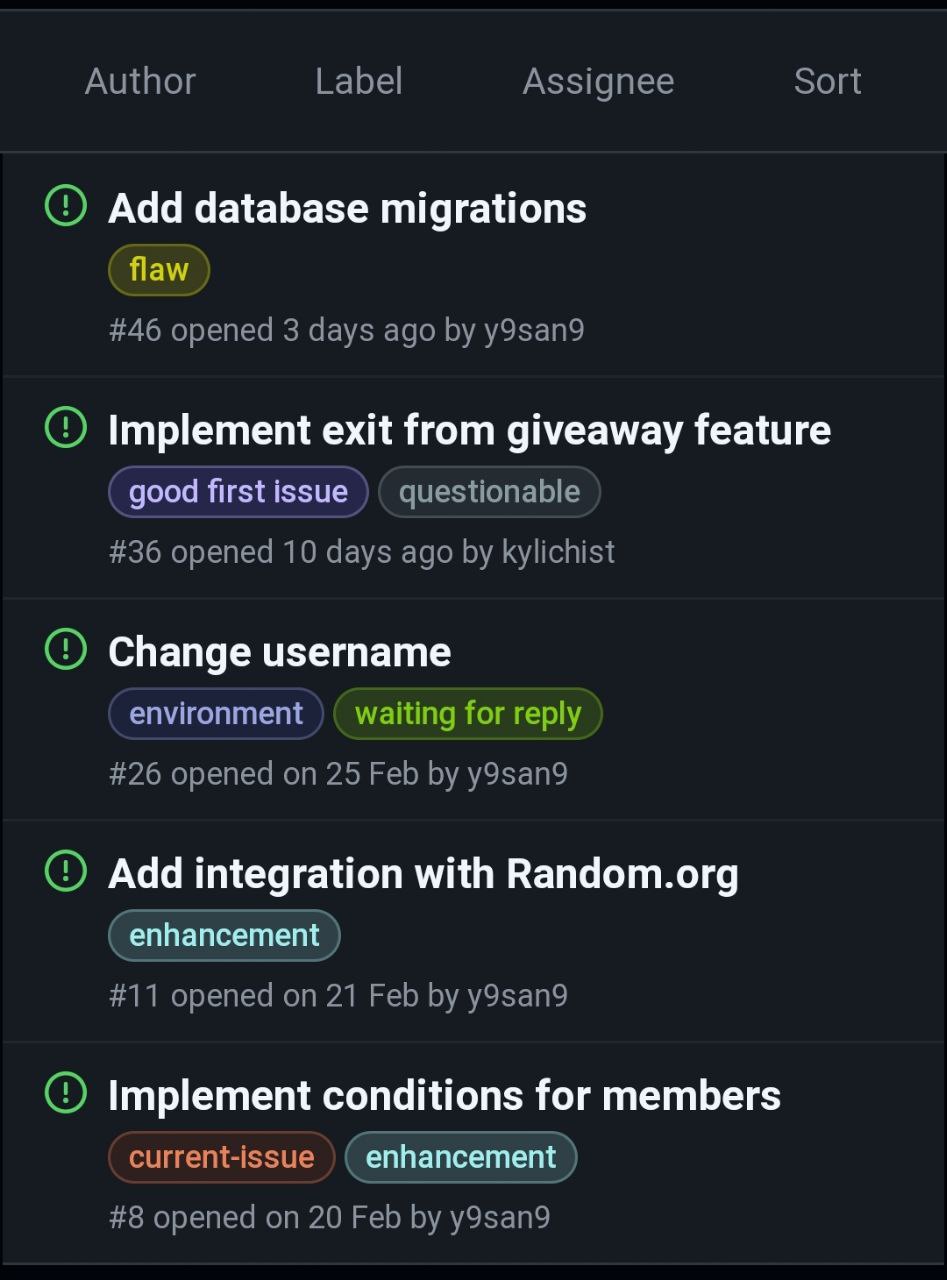This screenshot has width=947, height=1280.
Task: Select the current-issue label tag
Action: 221,1157
